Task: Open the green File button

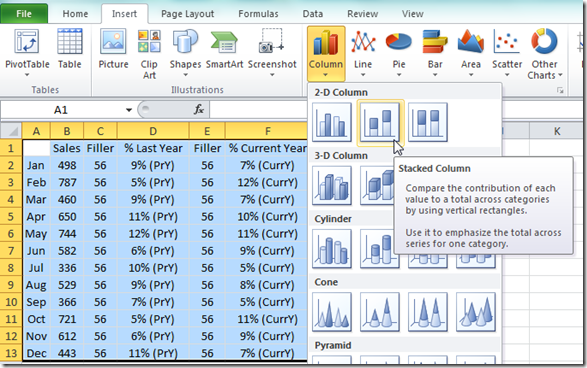Action: (x=24, y=14)
